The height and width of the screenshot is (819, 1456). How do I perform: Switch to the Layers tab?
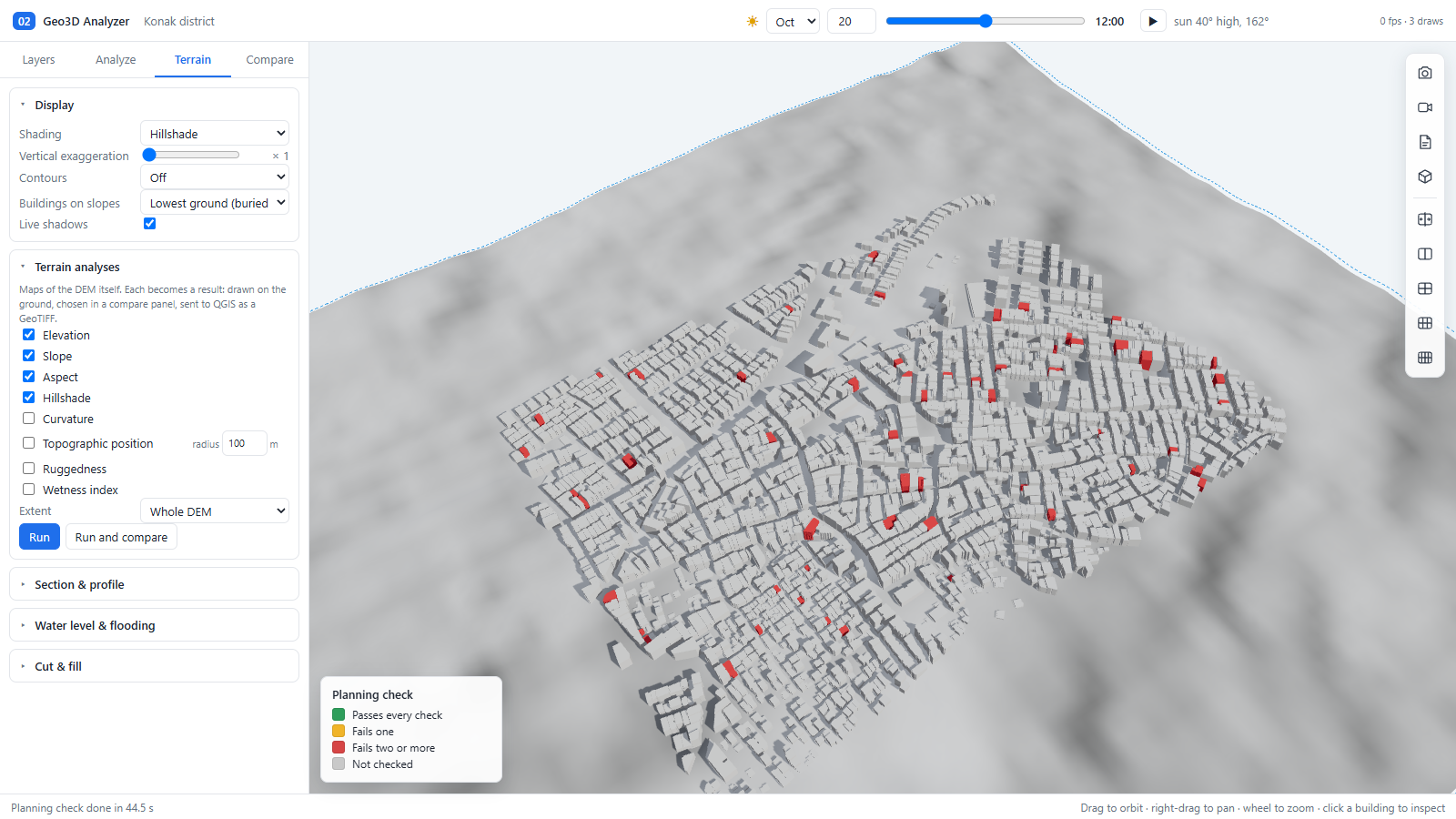38,59
